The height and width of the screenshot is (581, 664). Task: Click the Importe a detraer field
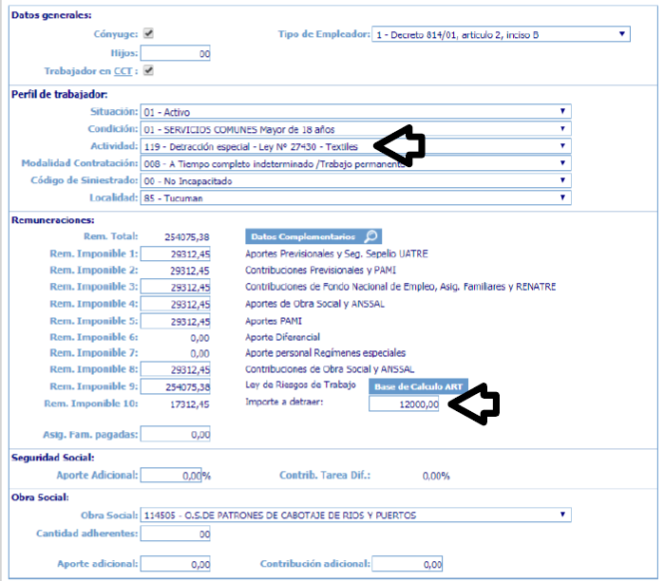[404, 403]
